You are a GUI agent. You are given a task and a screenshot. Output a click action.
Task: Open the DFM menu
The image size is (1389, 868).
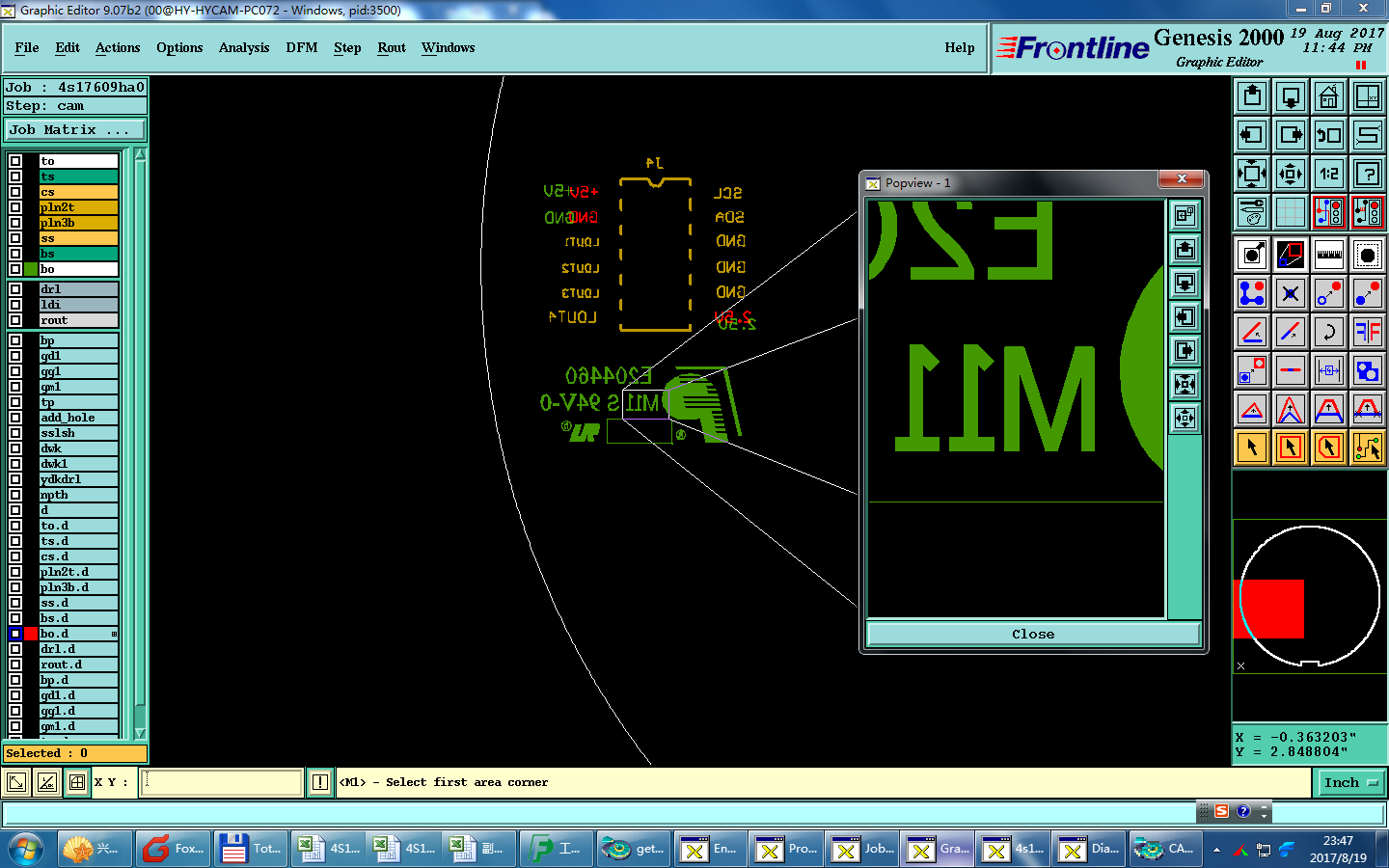(302, 48)
